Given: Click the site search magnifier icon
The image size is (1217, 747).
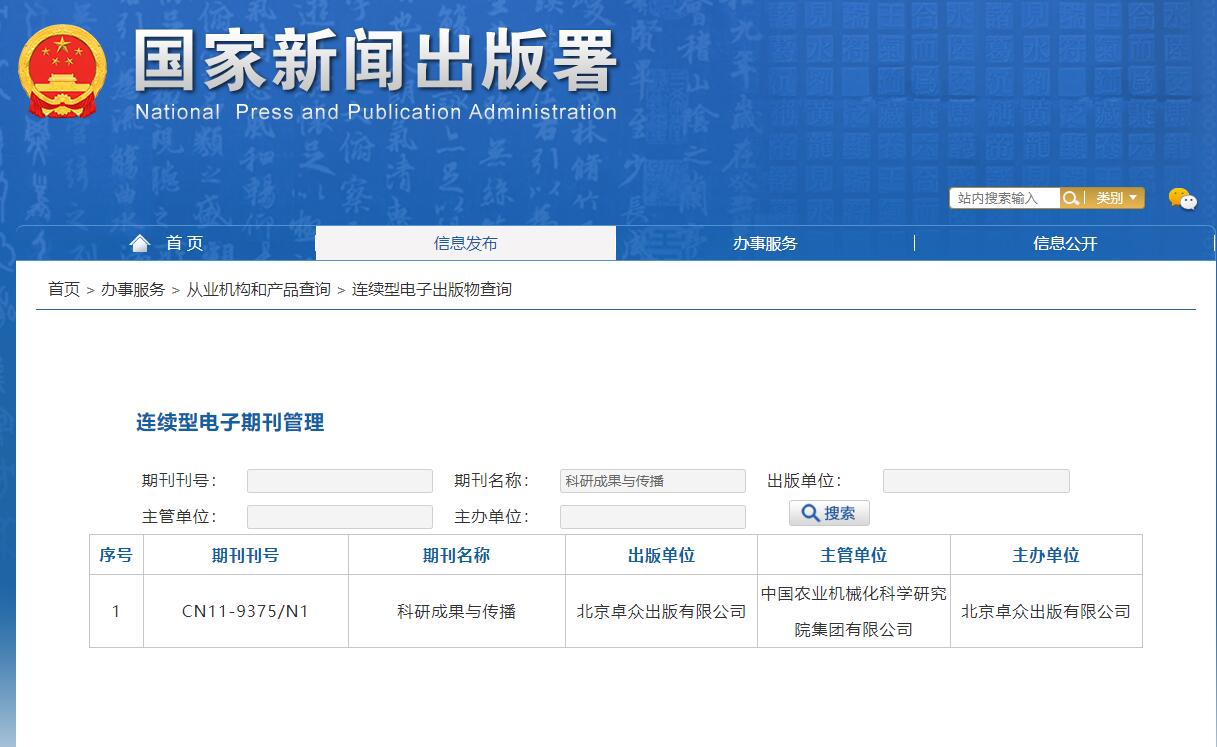Looking at the screenshot, I should pyautogui.click(x=1070, y=198).
